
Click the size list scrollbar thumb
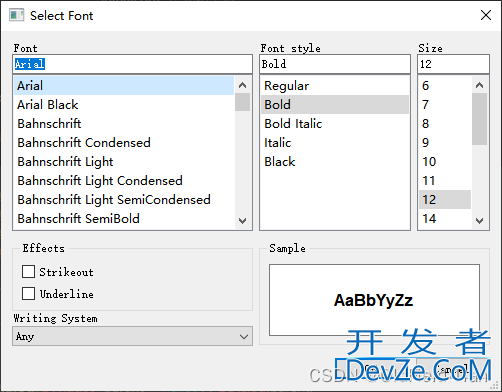pos(480,119)
